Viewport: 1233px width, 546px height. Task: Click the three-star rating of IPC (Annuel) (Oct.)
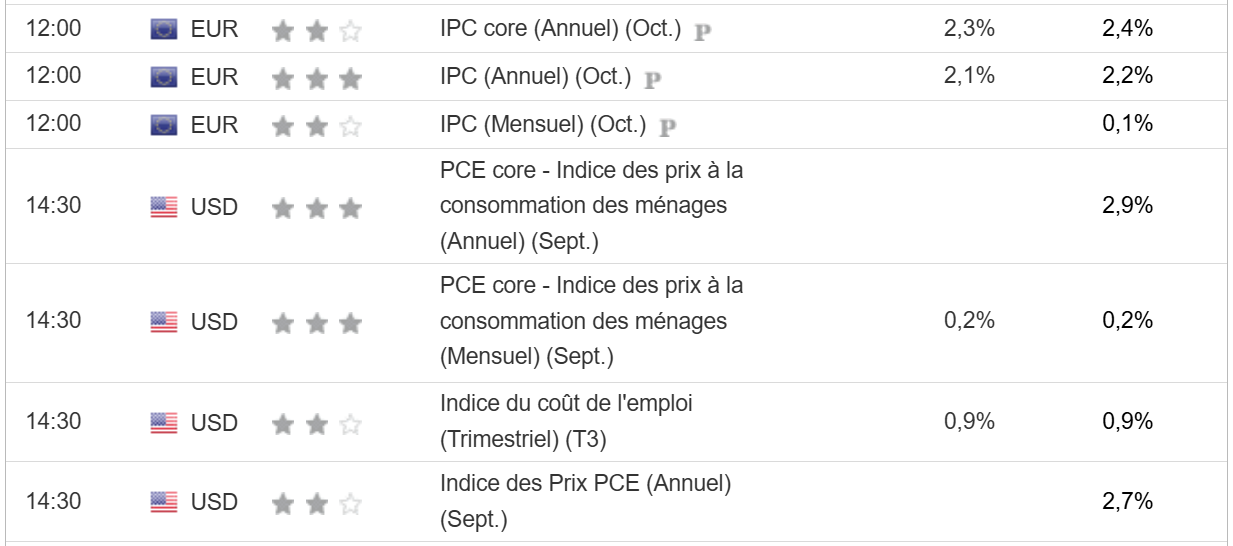coord(316,78)
